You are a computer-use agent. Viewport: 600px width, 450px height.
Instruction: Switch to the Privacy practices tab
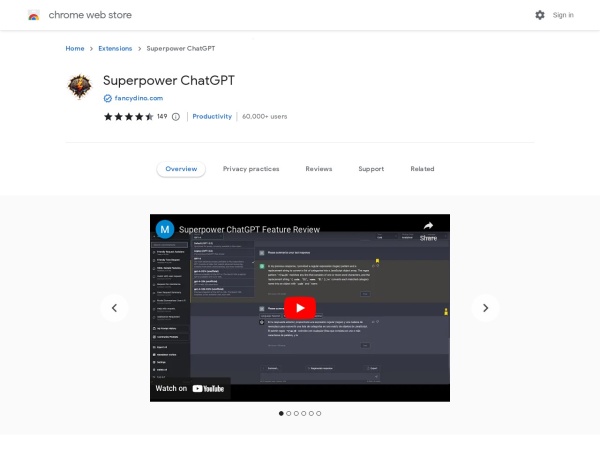251,169
